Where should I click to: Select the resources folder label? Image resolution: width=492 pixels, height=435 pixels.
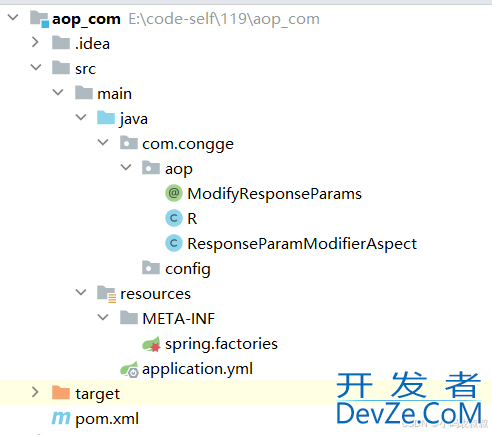coord(155,294)
